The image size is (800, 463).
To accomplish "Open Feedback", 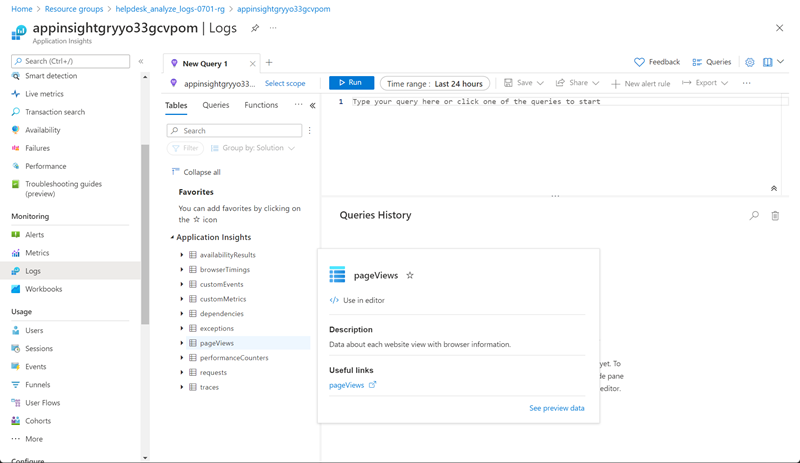I will 657,62.
